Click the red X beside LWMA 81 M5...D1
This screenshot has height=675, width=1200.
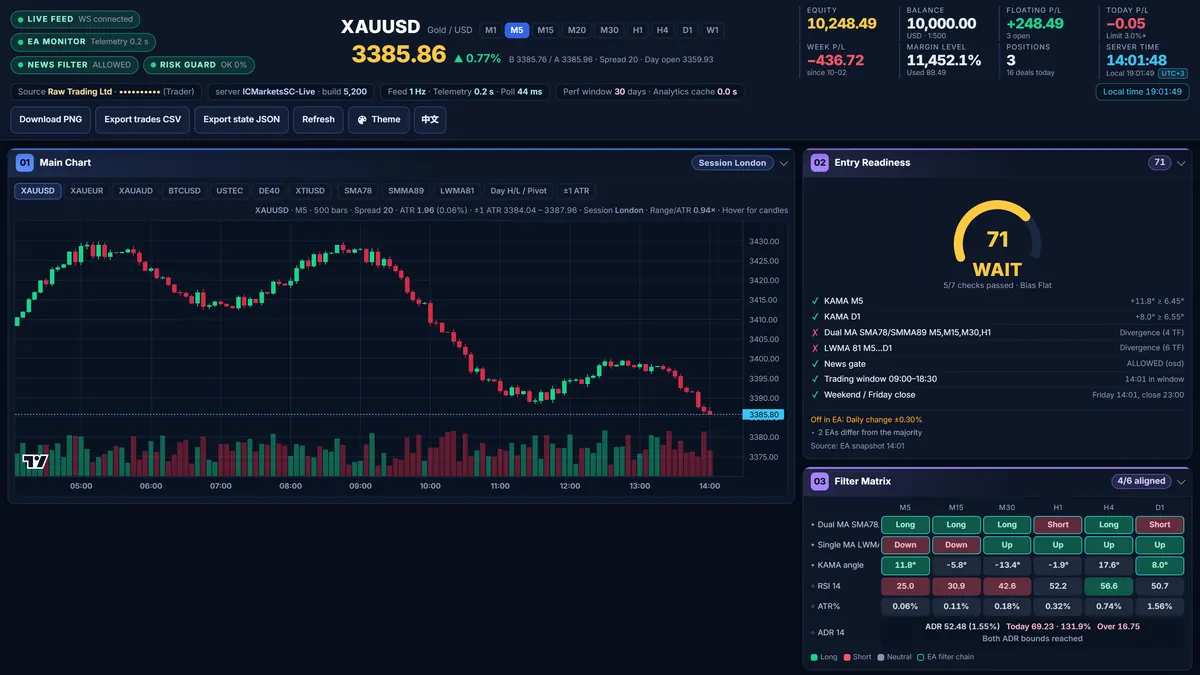815,348
